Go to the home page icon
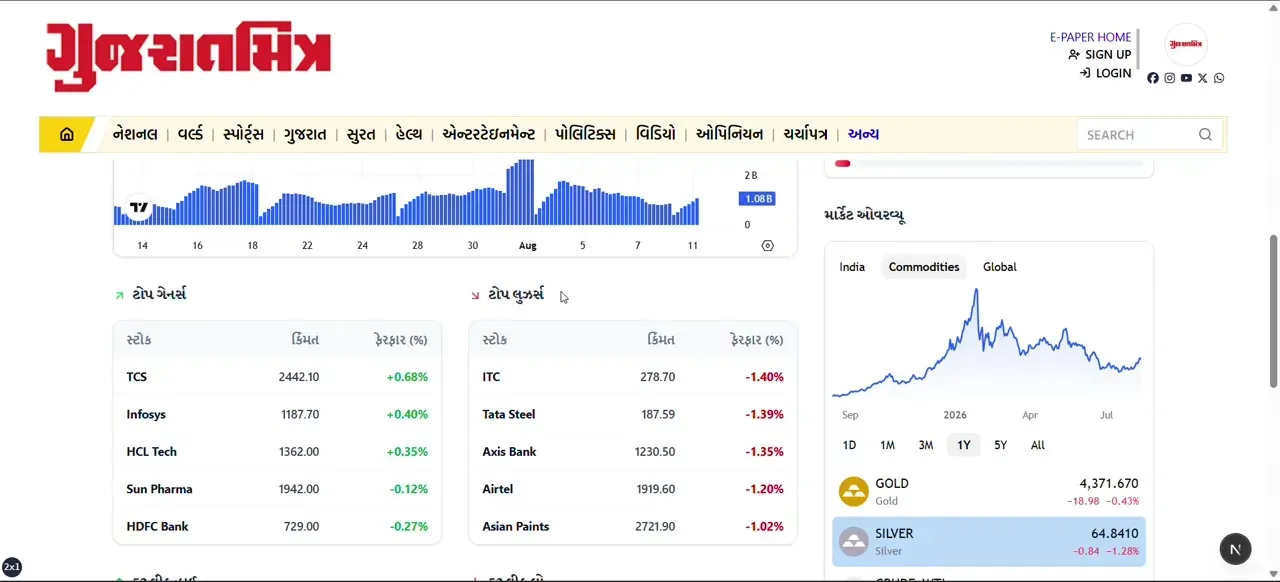Image resolution: width=1280 pixels, height=582 pixels. (x=67, y=135)
